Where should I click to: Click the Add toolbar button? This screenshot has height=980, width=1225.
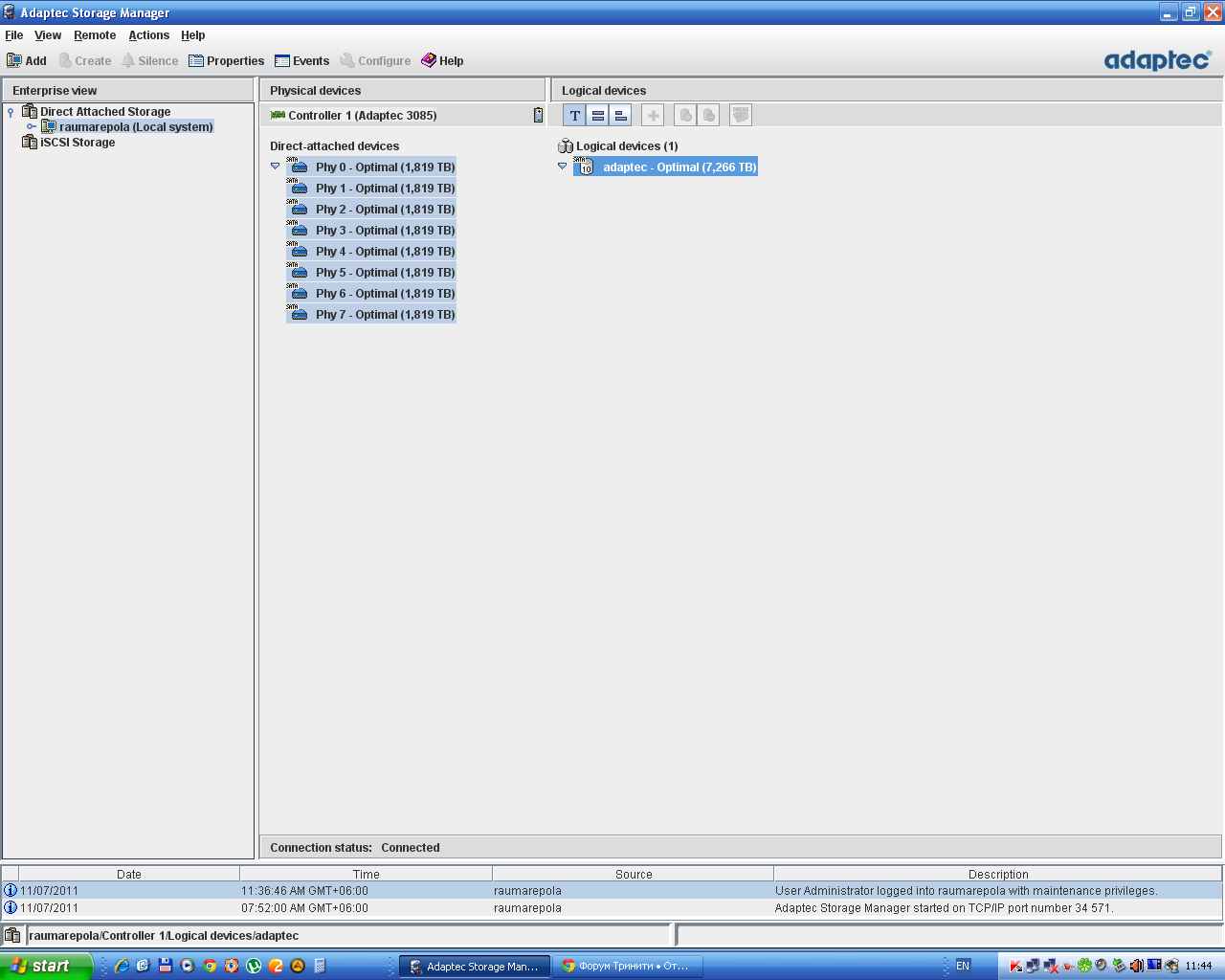(27, 60)
